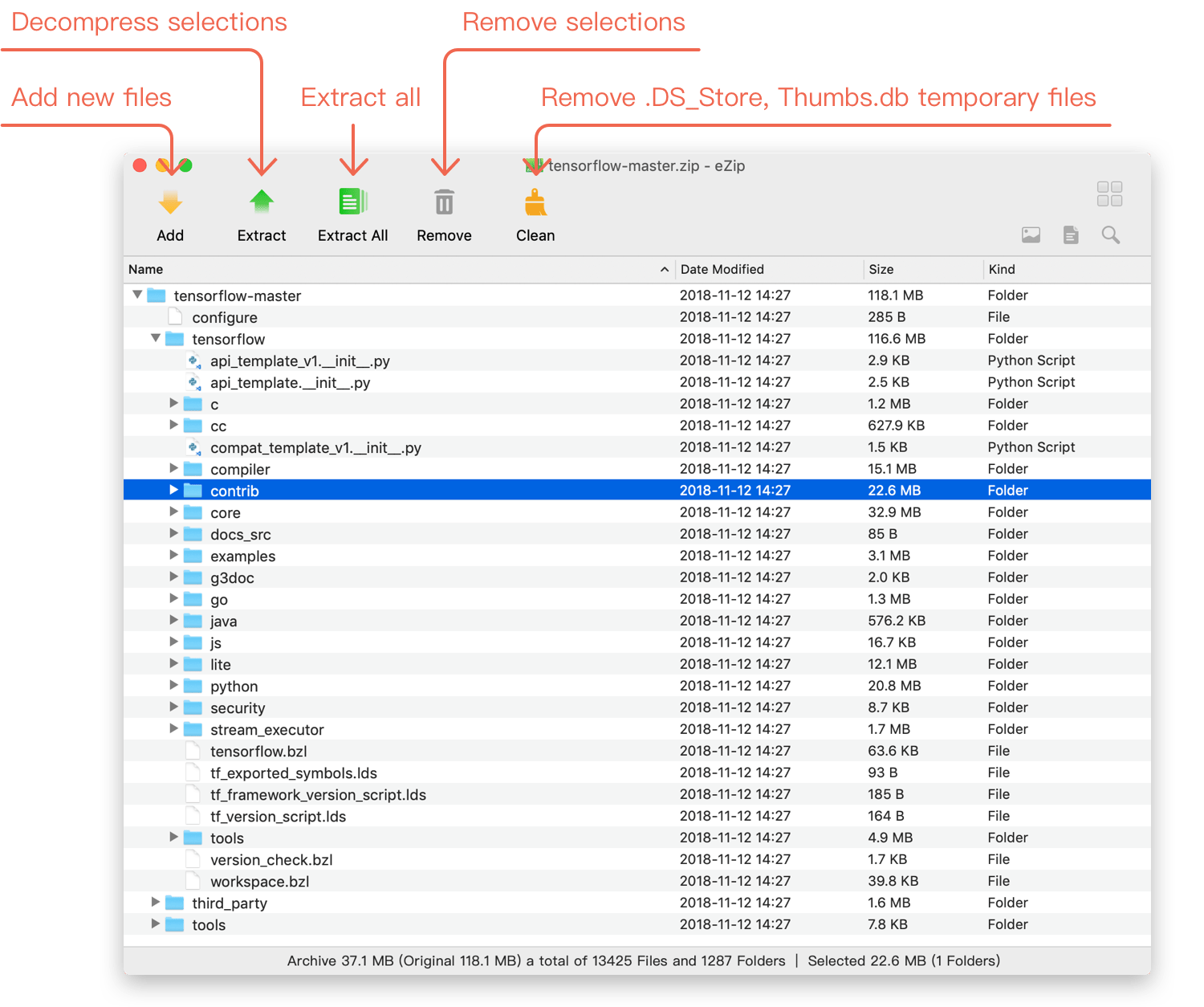Click the stream_executor folder icon
Viewport: 1204px width, 1007px height.
pyautogui.click(x=193, y=729)
